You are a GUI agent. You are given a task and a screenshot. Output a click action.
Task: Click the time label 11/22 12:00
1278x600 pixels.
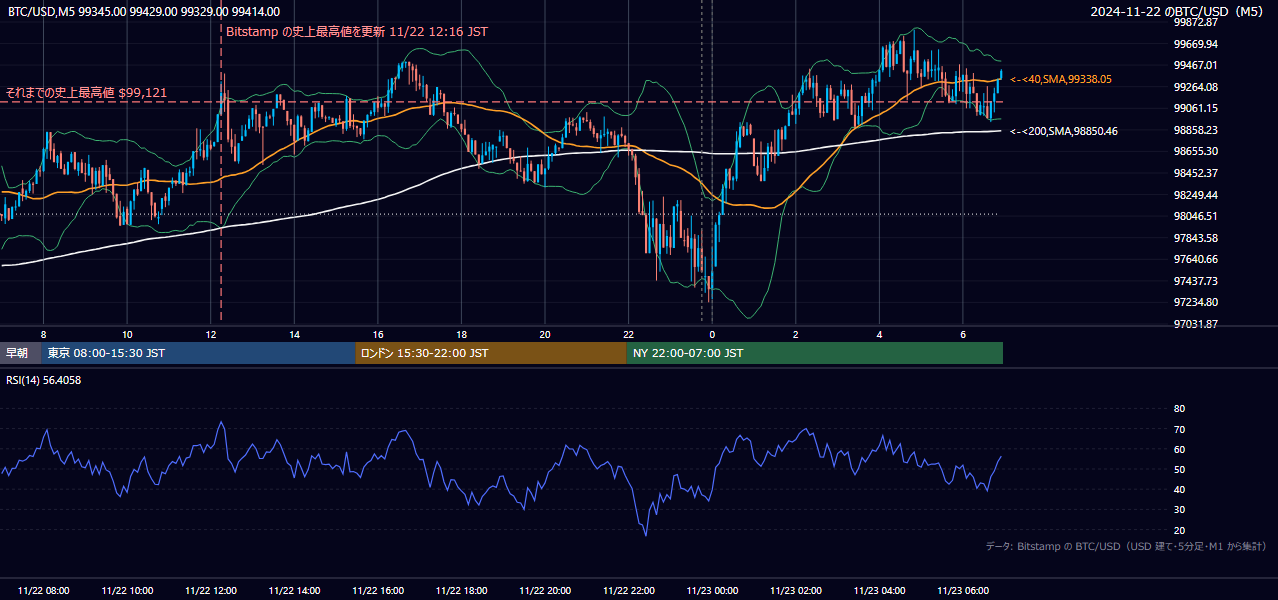[211, 591]
